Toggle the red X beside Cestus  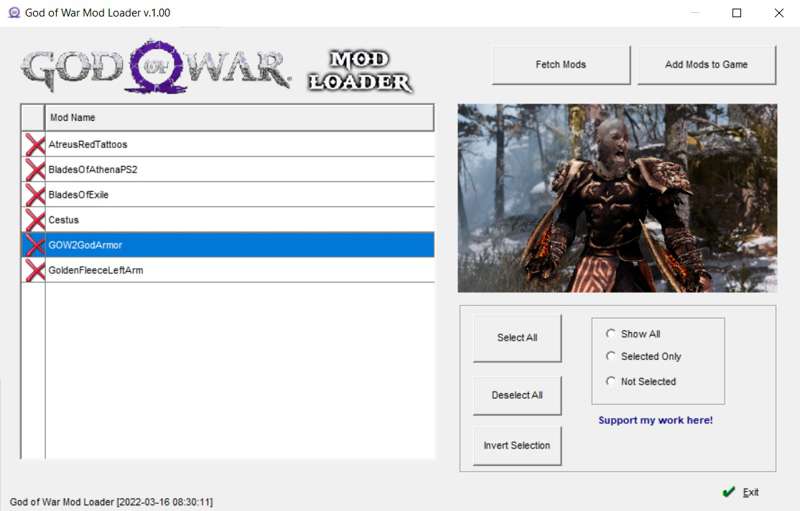coord(34,220)
